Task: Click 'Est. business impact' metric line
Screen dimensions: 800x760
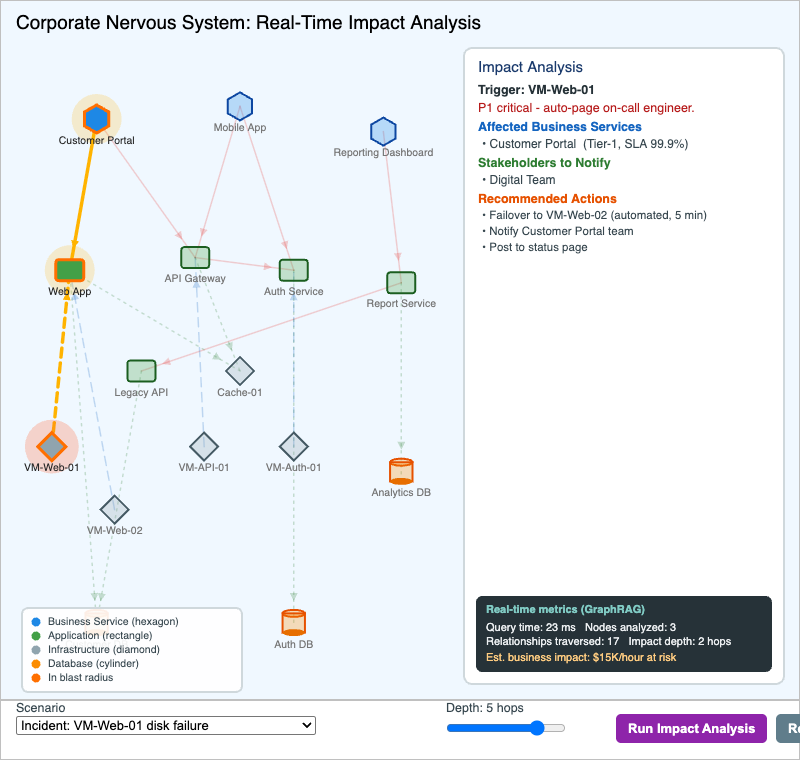Action: click(581, 657)
